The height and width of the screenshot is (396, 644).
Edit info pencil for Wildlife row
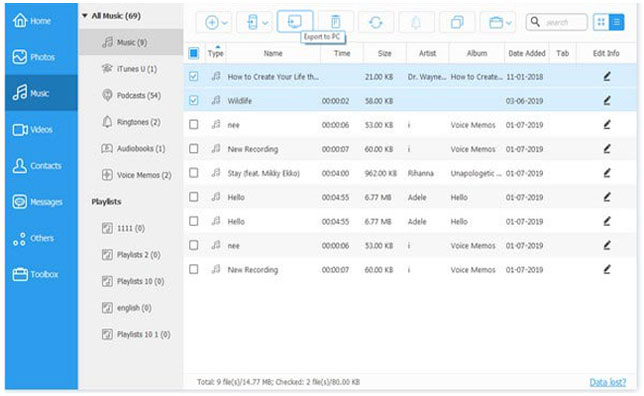[x=607, y=101]
